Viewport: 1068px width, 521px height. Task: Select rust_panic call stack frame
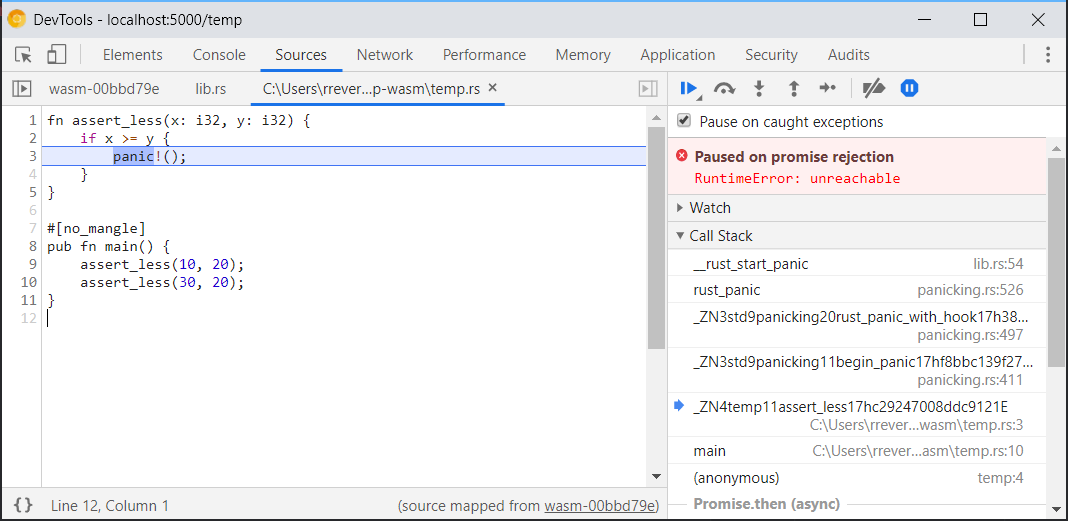click(857, 290)
